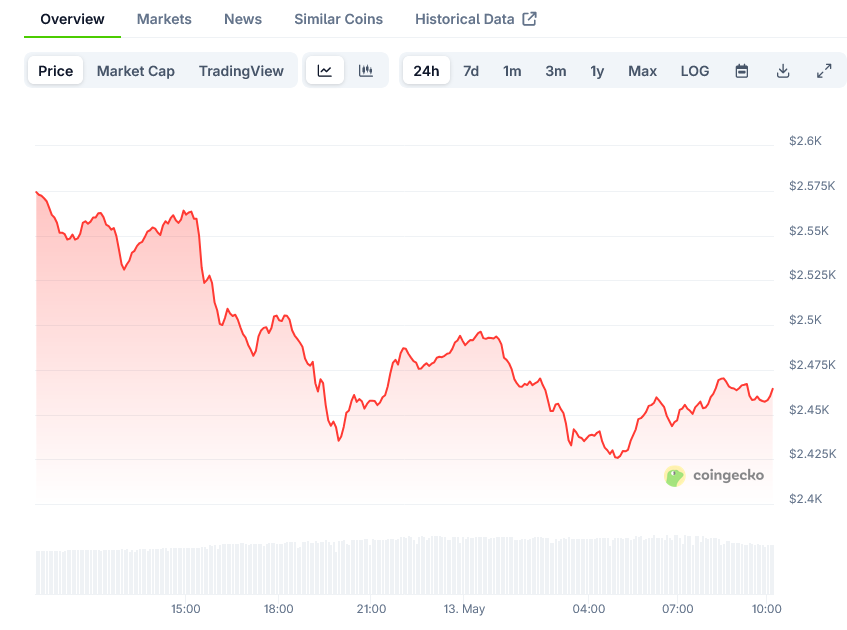
Task: Download the chart data
Action: click(x=783, y=70)
